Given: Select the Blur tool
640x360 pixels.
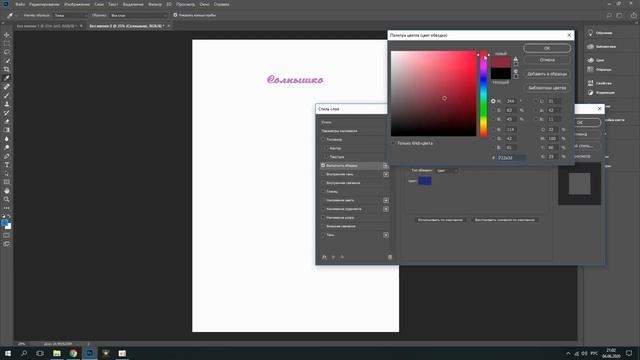Looking at the screenshot, I should click(7, 138).
